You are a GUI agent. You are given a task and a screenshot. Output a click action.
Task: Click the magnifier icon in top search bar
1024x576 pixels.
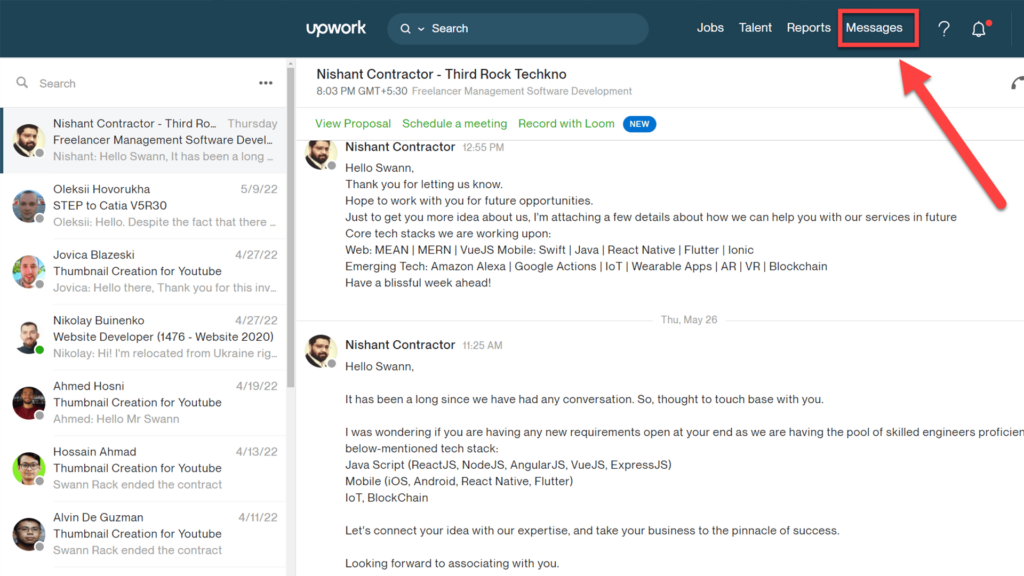406,29
